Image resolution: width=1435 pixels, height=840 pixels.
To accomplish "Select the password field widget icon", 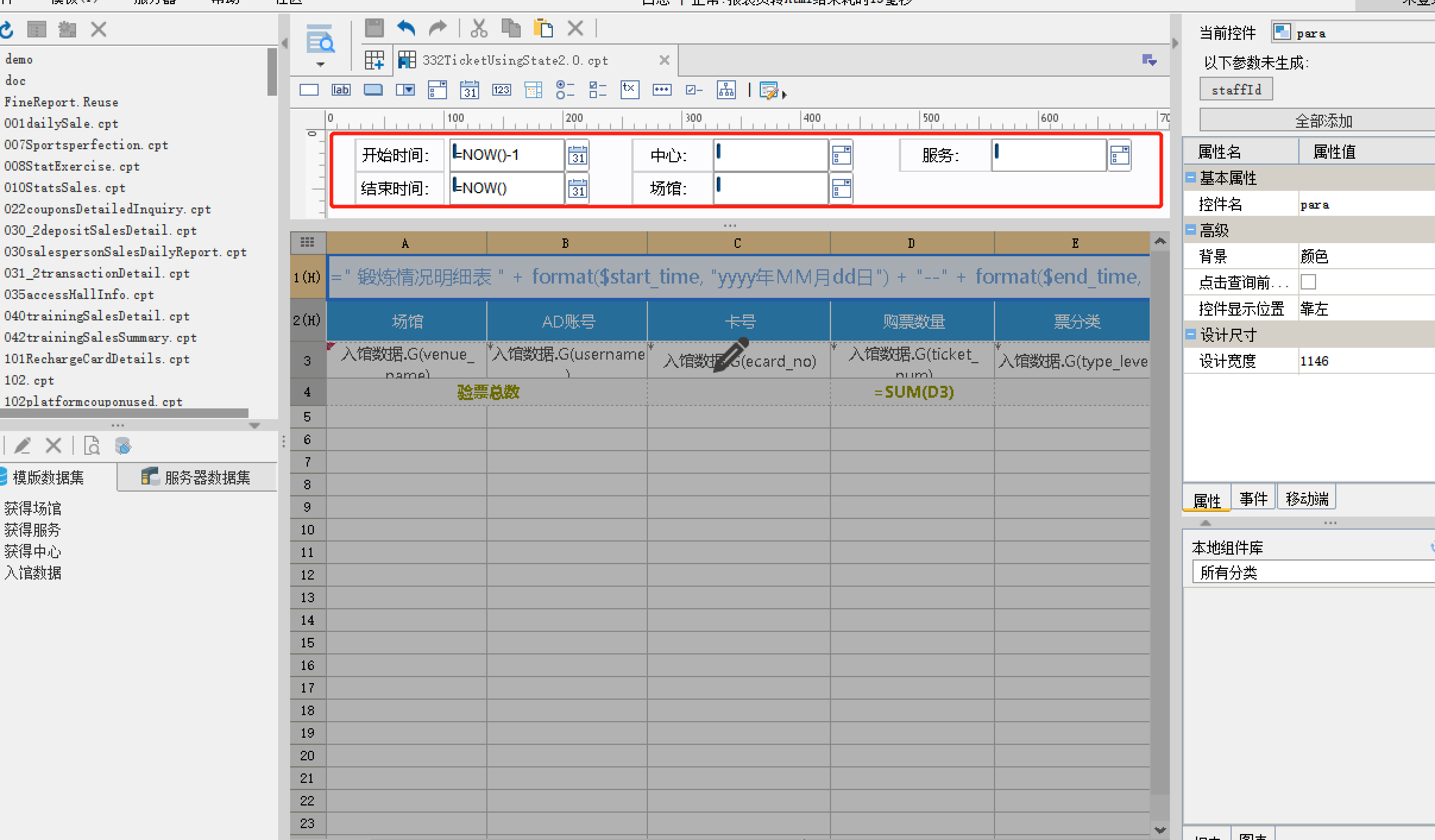I will pos(662,90).
